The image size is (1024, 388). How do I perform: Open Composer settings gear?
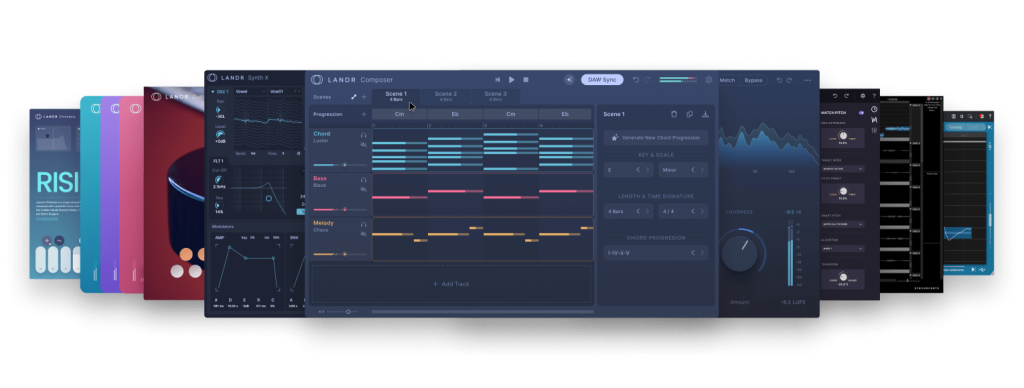(x=709, y=80)
